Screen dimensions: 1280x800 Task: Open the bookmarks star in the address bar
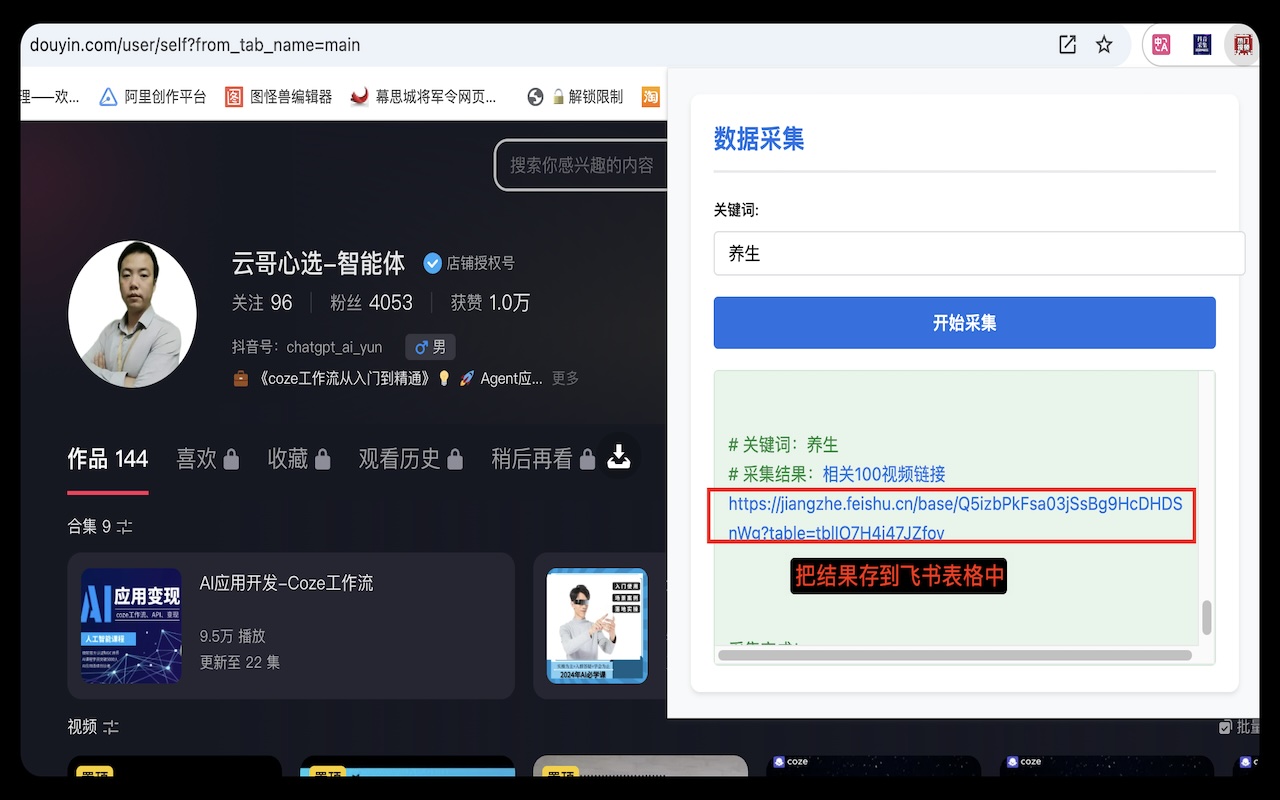click(1103, 44)
